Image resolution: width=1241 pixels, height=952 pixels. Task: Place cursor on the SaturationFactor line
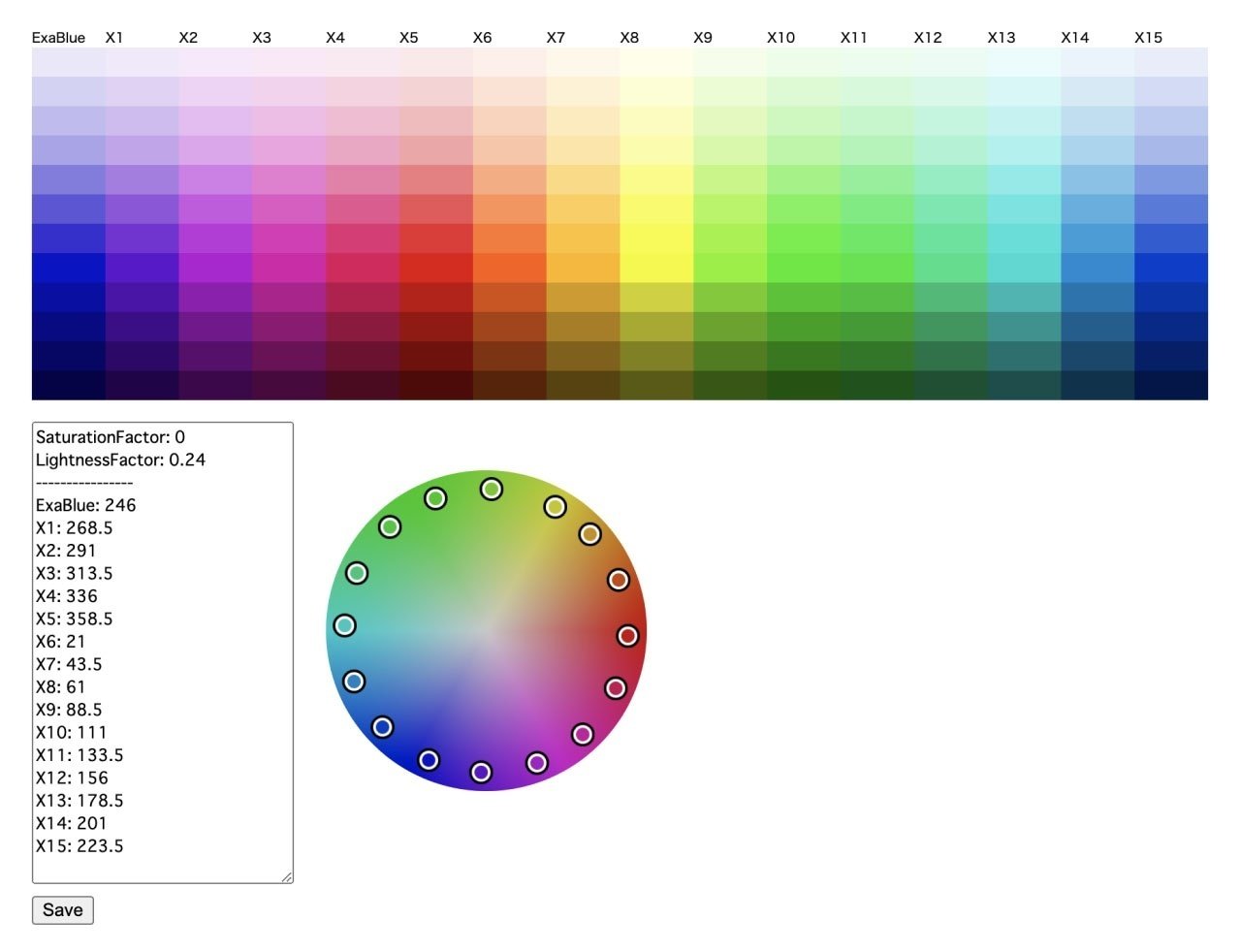110,437
